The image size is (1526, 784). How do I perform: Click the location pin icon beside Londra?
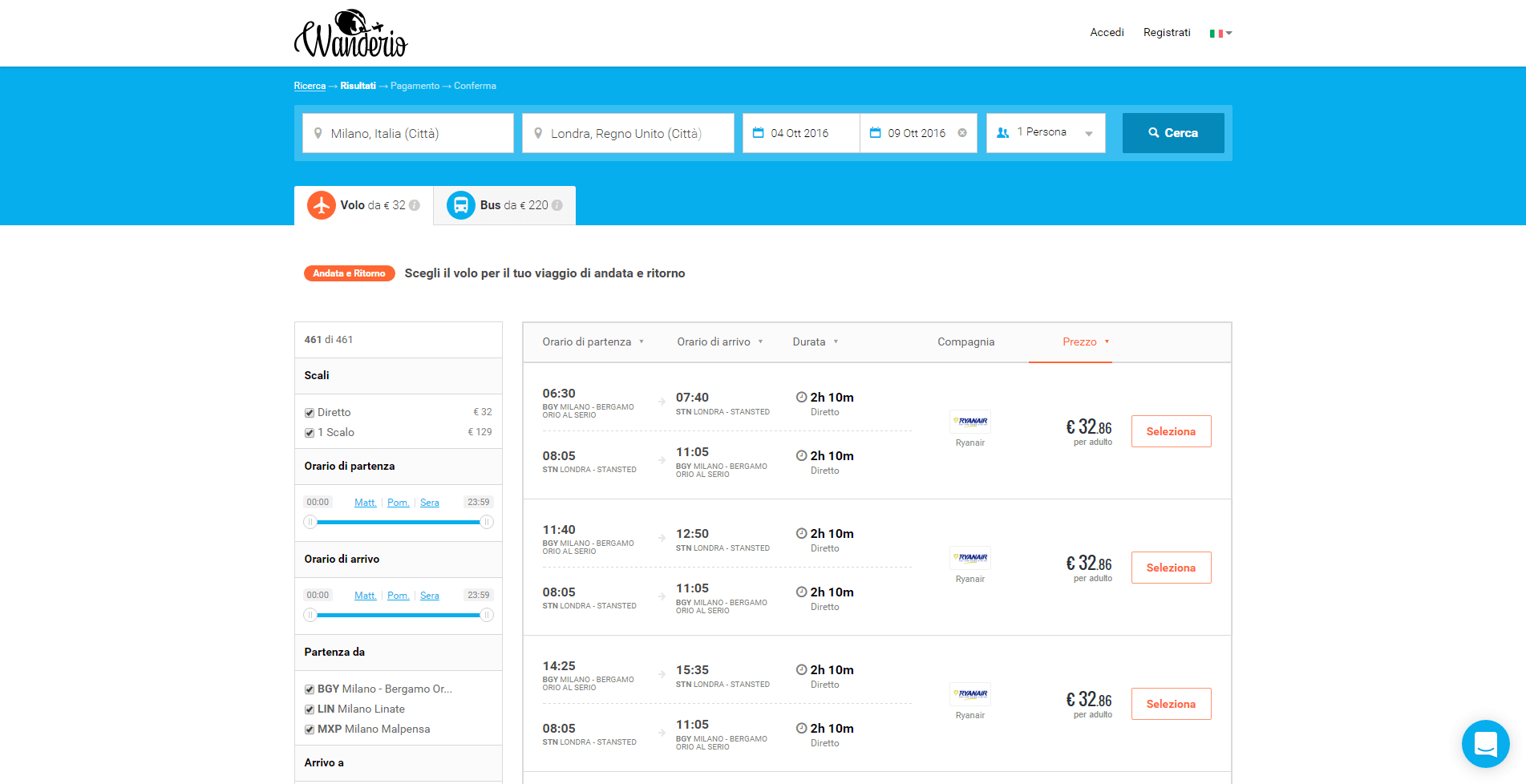click(x=538, y=133)
